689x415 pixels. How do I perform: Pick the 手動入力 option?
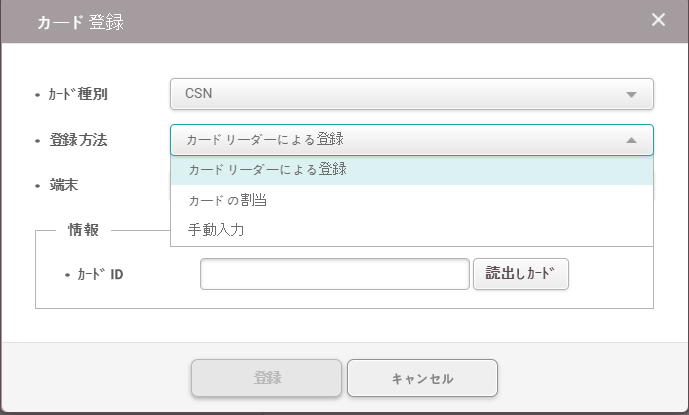coord(216,230)
